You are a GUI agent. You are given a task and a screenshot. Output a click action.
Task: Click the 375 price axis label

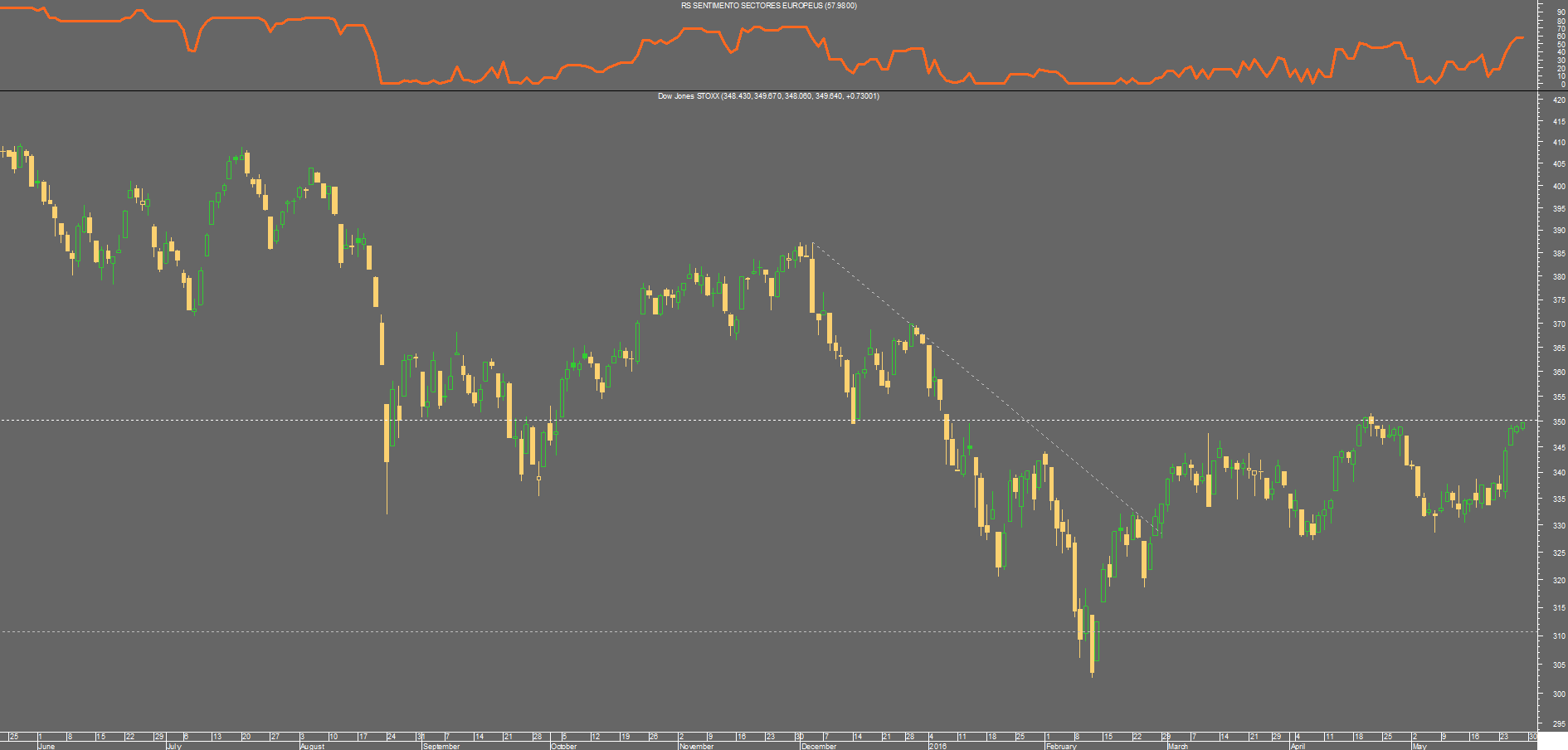point(1559,300)
